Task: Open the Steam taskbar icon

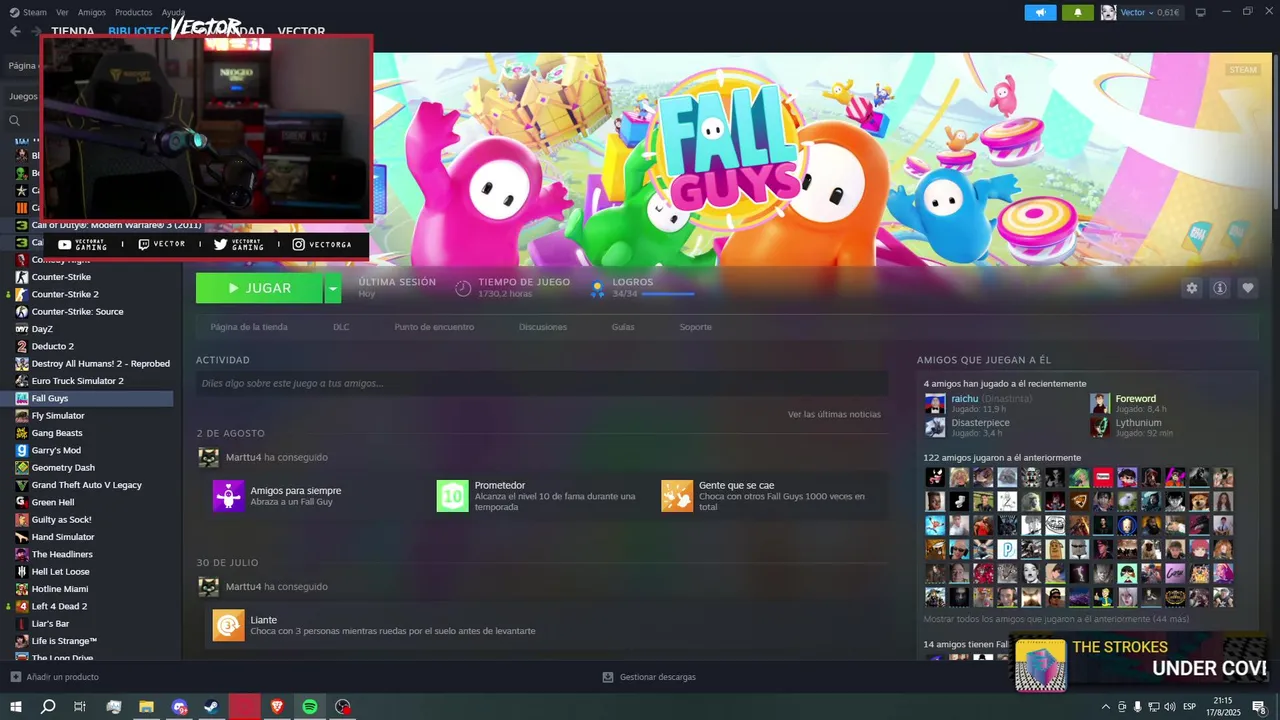Action: coord(212,707)
